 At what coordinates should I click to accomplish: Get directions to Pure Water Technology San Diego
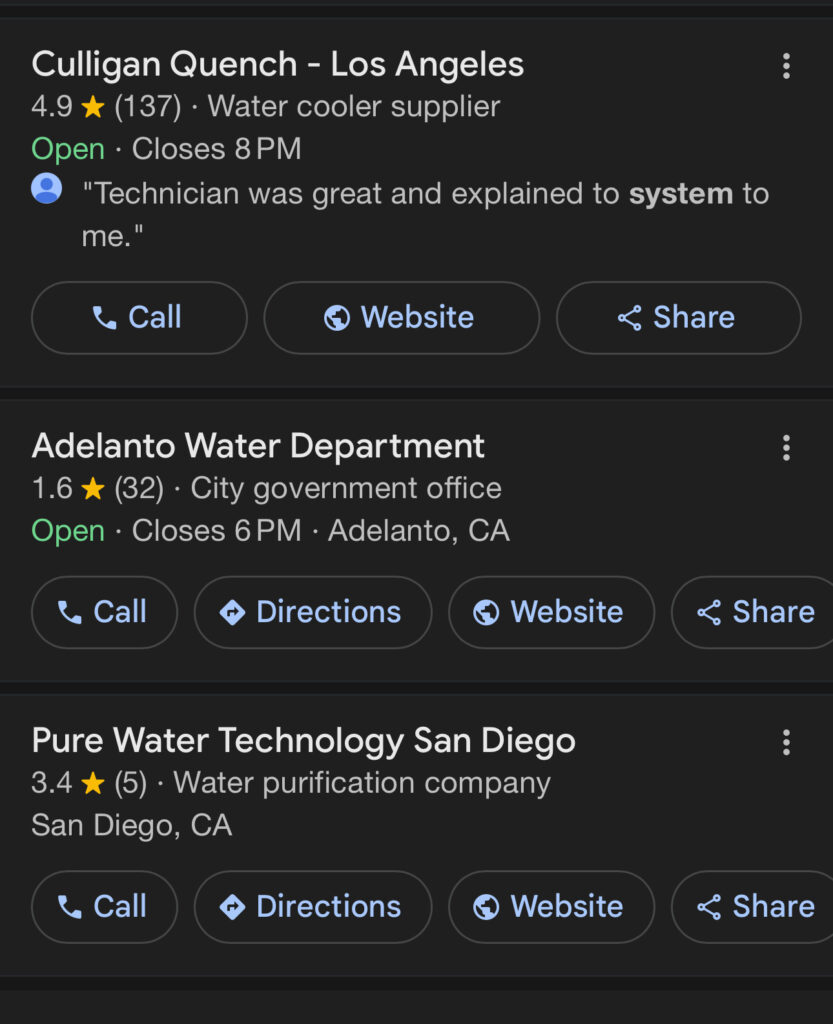pyautogui.click(x=313, y=906)
